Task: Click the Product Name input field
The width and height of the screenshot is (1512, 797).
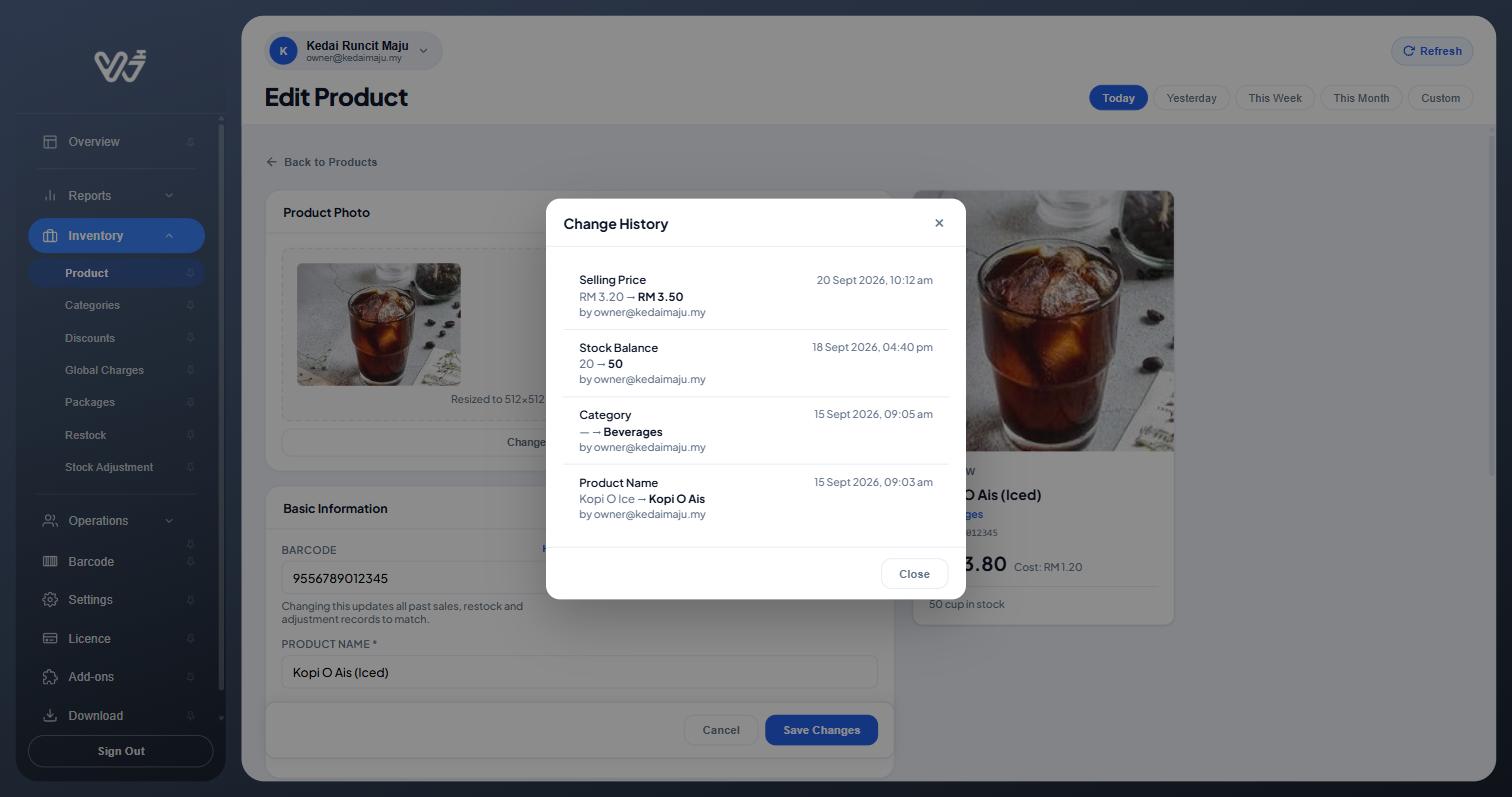Action: click(580, 672)
